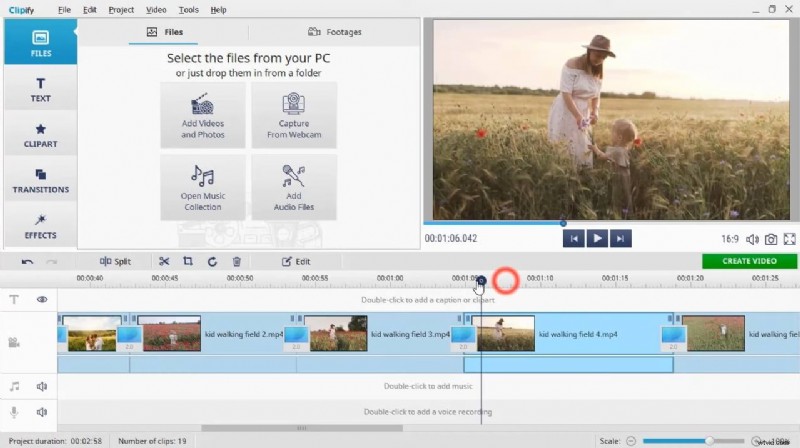
Task: Decrease timeline scale with minus
Action: point(631,441)
